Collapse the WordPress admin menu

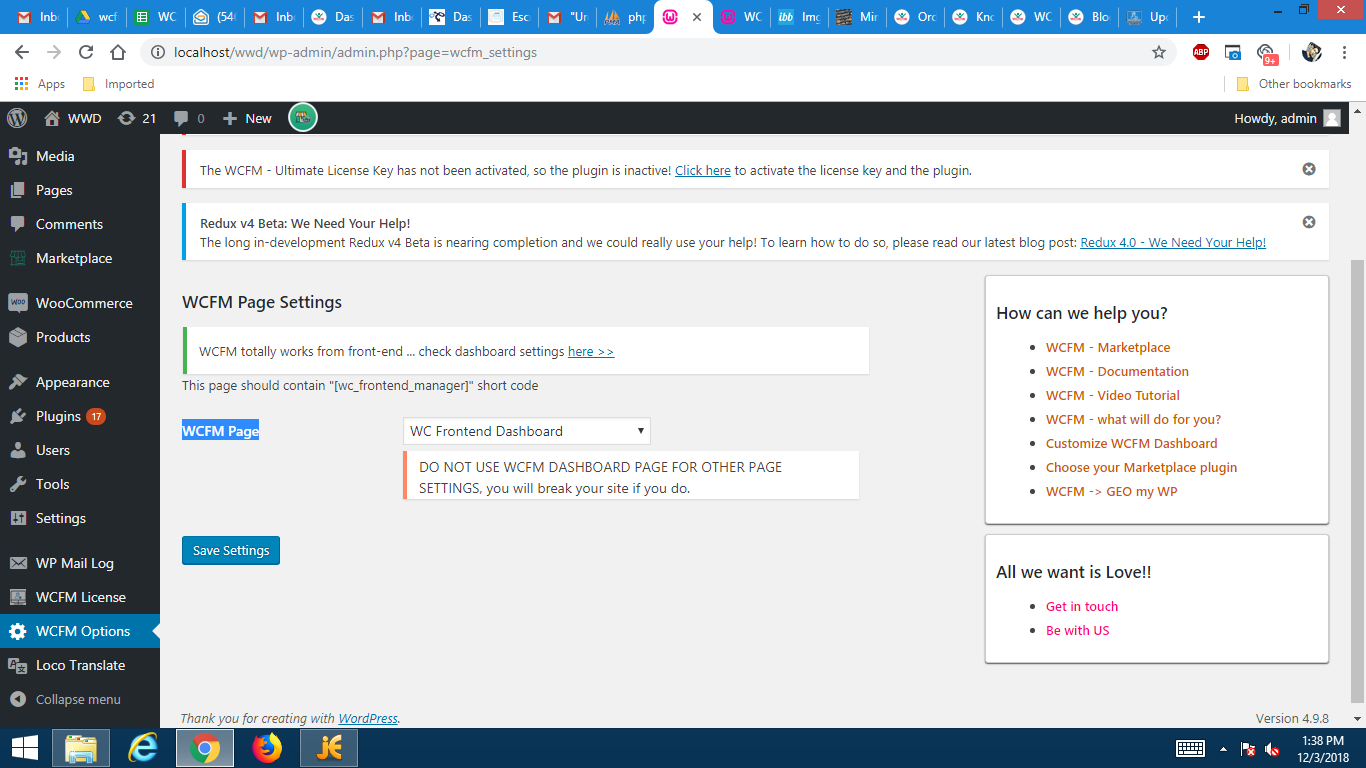pos(80,699)
